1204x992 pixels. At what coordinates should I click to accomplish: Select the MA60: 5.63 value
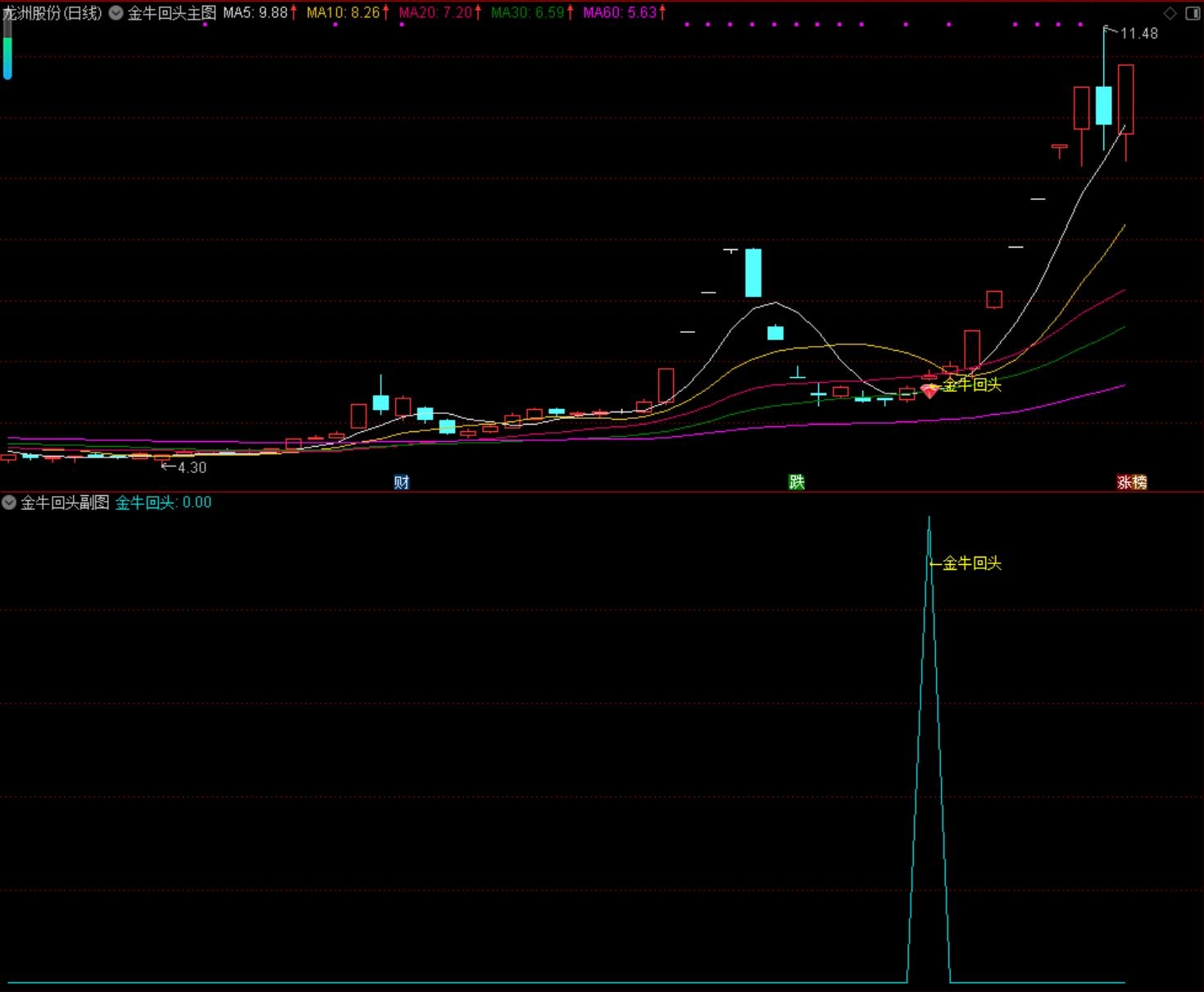pos(620,13)
